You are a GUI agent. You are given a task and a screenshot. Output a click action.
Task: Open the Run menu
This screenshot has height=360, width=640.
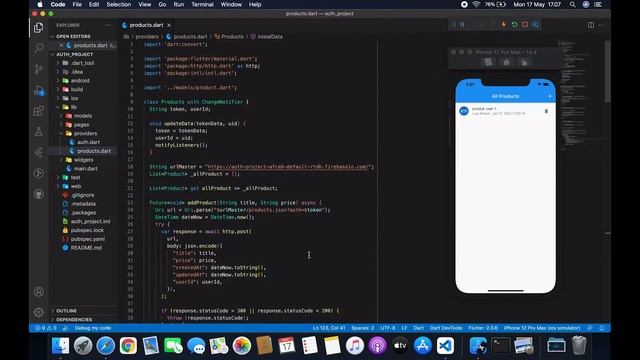click(x=178, y=4)
